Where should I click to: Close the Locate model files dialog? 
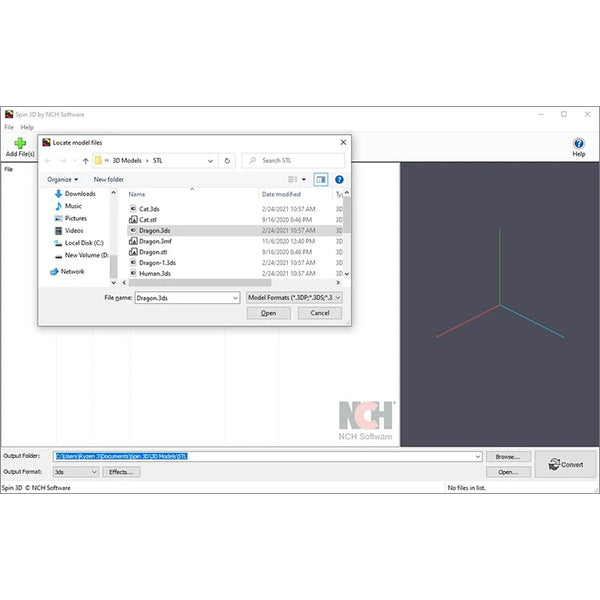(343, 142)
